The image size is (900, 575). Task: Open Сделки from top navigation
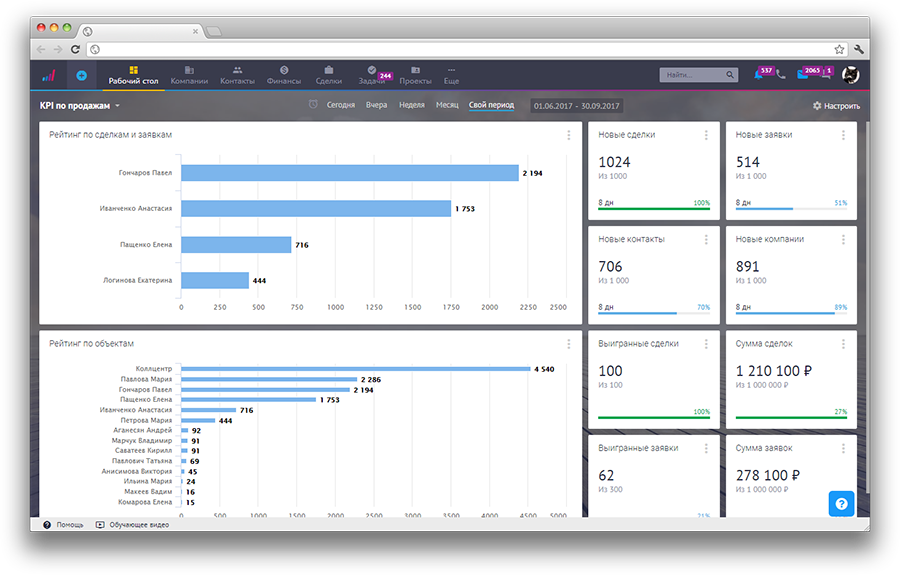click(x=329, y=75)
